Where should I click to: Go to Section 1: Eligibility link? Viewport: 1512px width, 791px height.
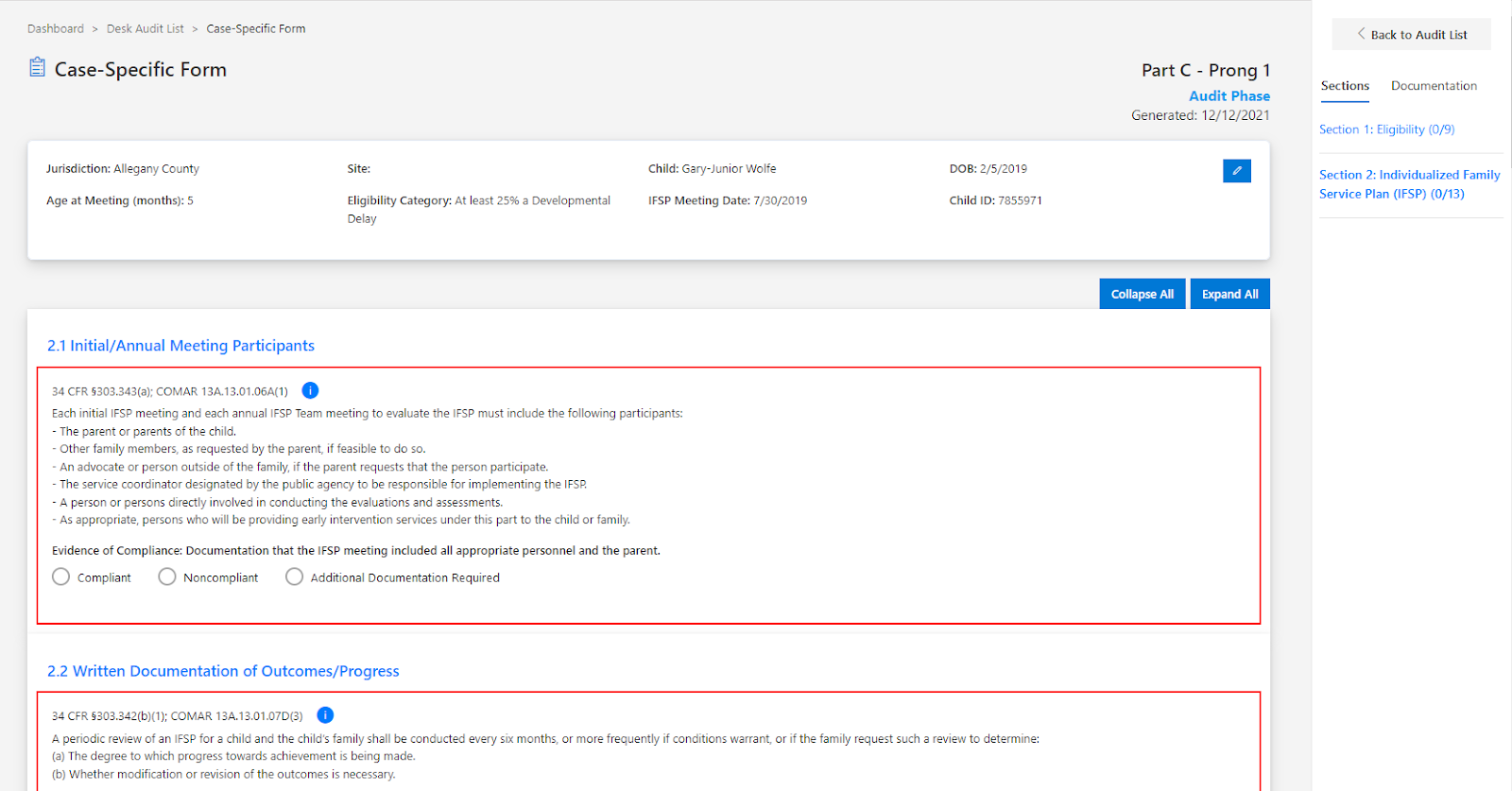[1386, 129]
